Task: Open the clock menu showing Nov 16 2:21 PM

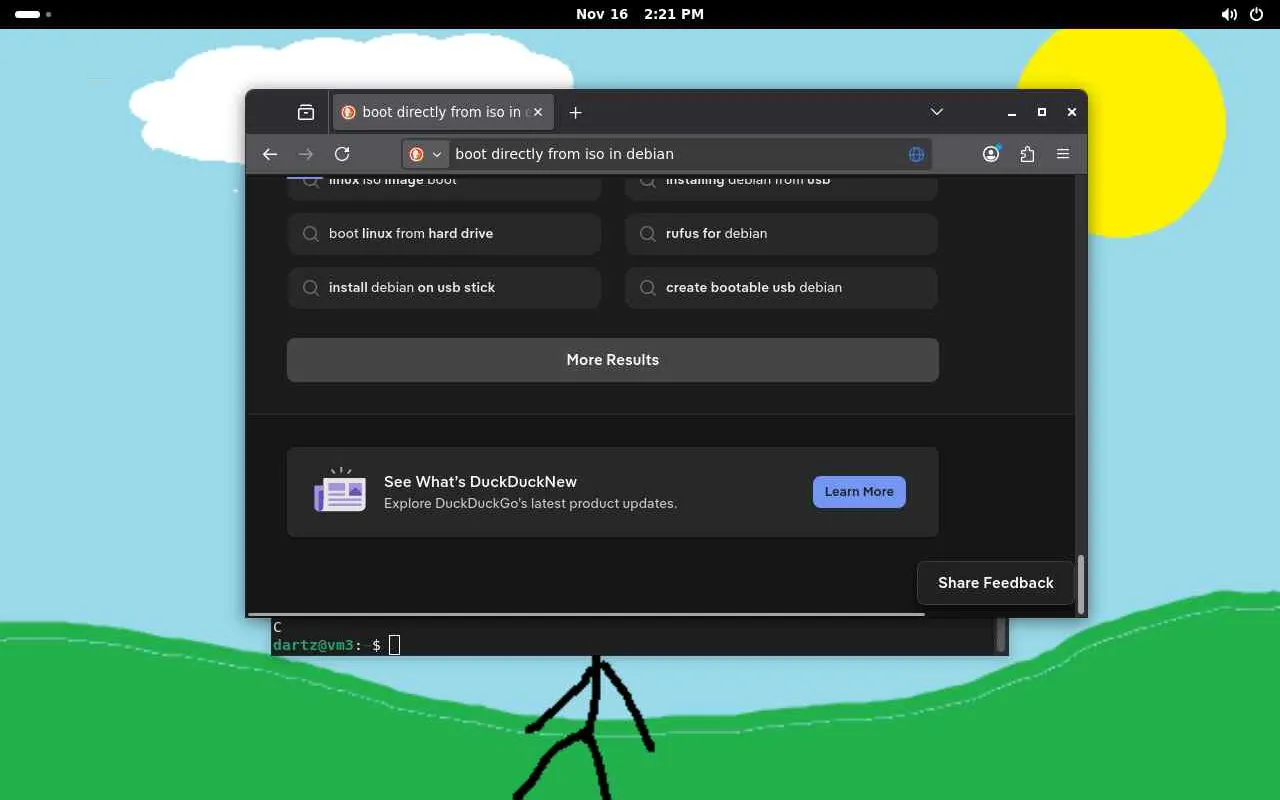Action: pyautogui.click(x=640, y=14)
